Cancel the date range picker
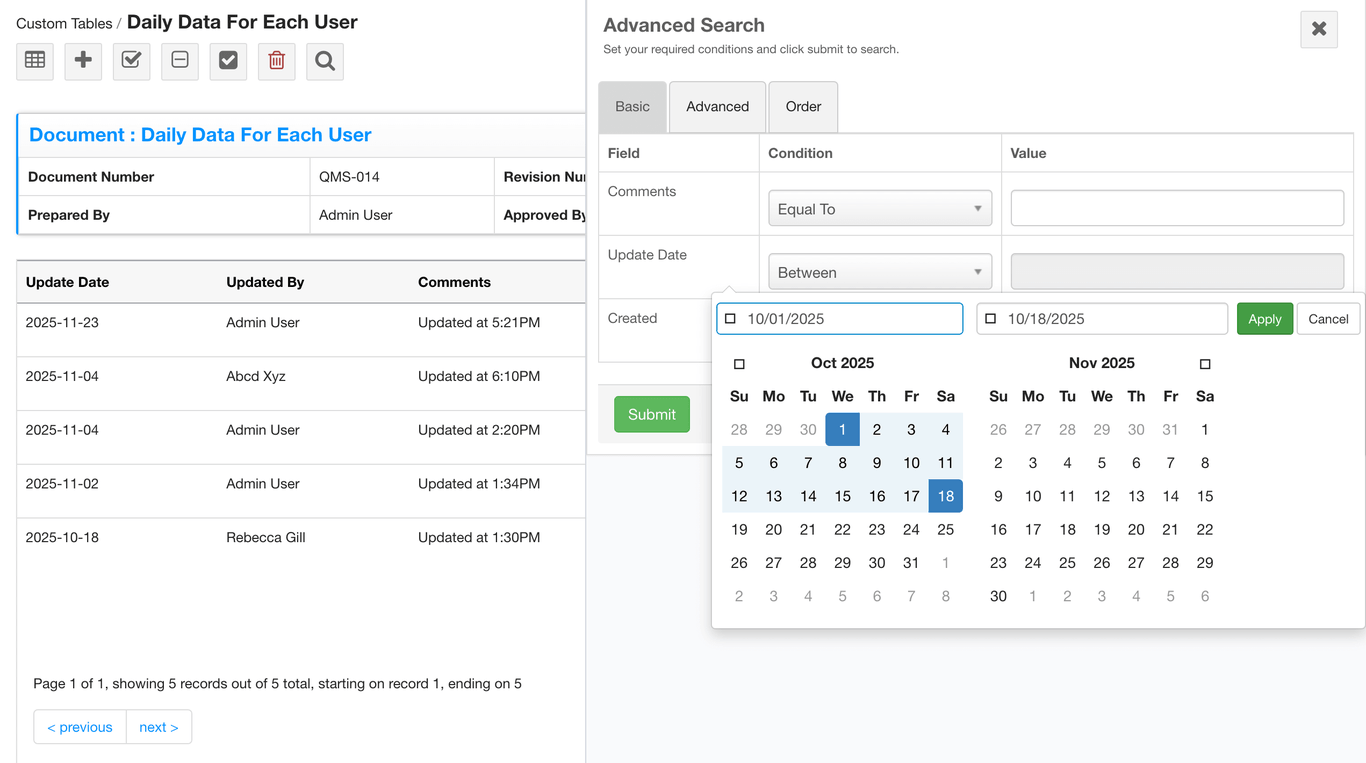This screenshot has height=763, width=1366. [1328, 319]
